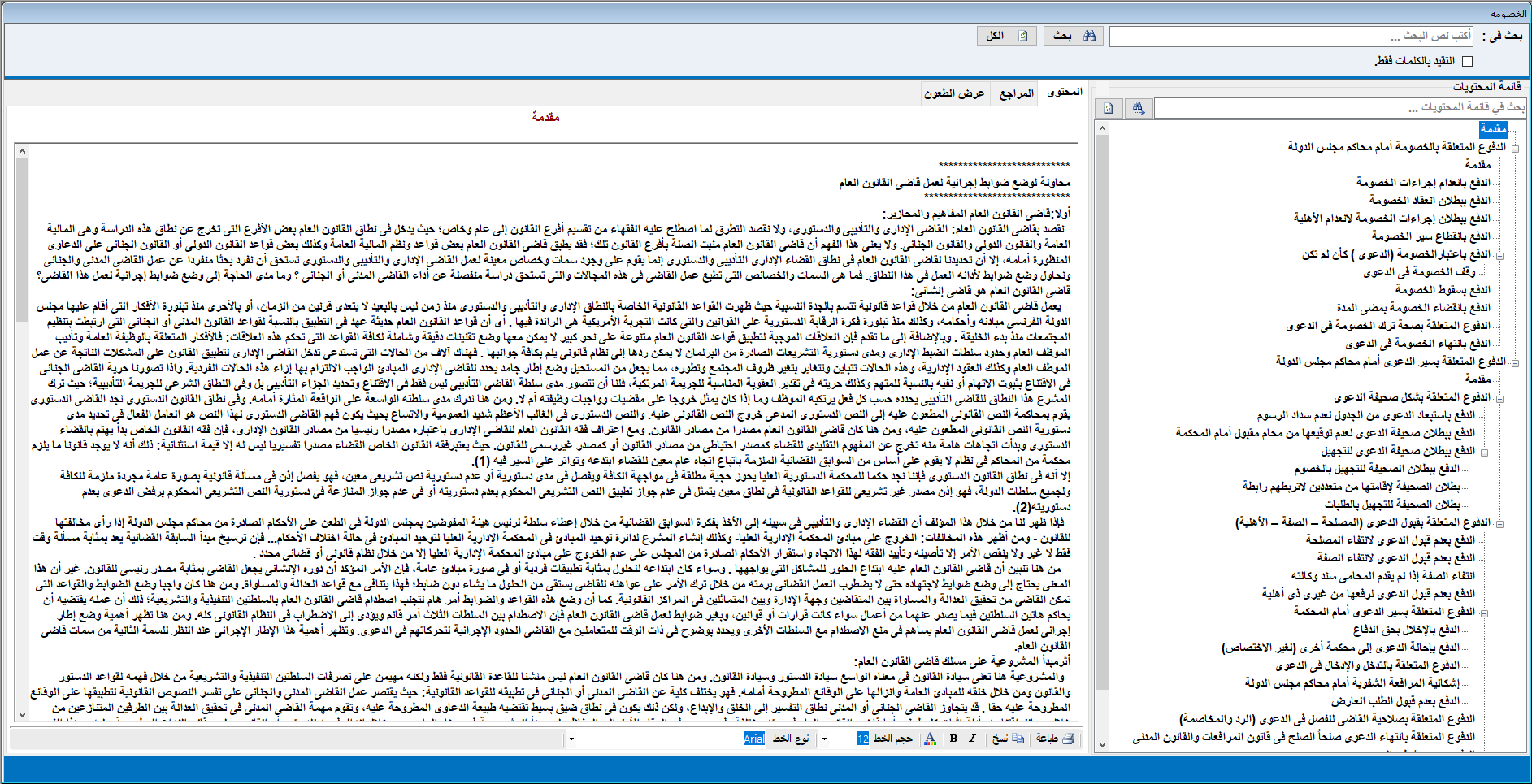Select إشكالية المرافعة الشفوية أمام محاكم مجلس الدولة
Image resolution: width=1532 pixels, height=784 pixels.
point(1352,682)
